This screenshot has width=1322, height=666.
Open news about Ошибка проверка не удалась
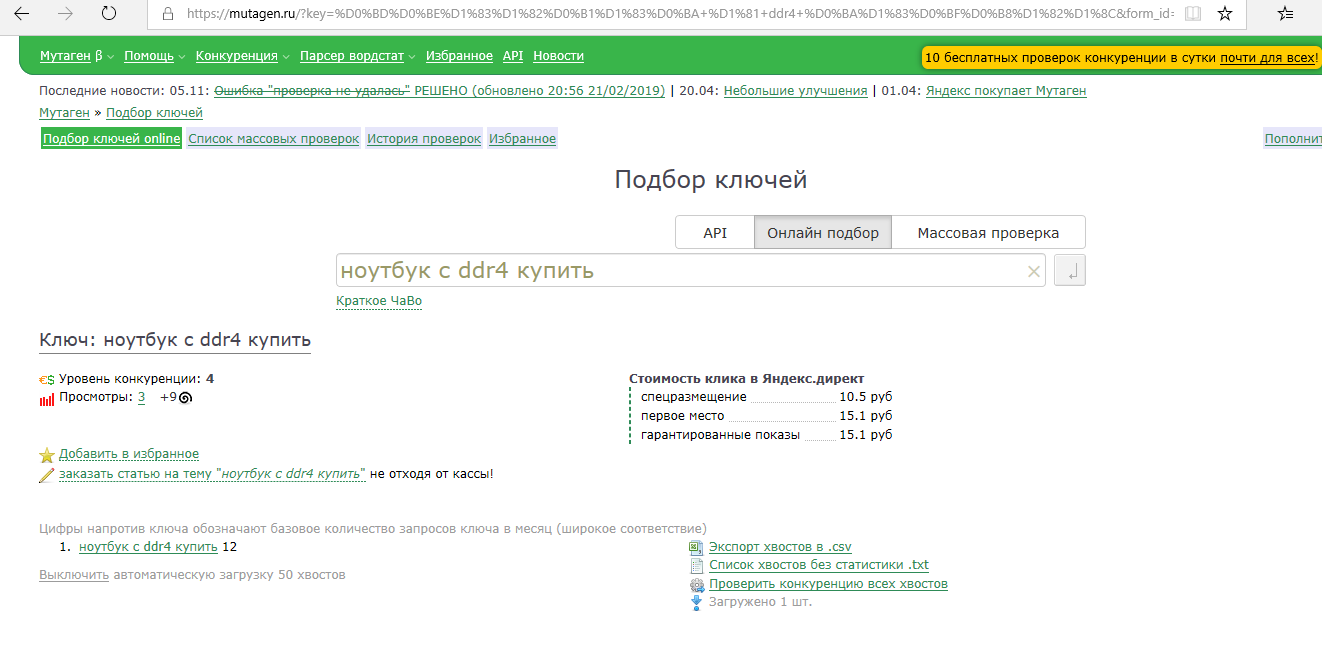click(440, 91)
